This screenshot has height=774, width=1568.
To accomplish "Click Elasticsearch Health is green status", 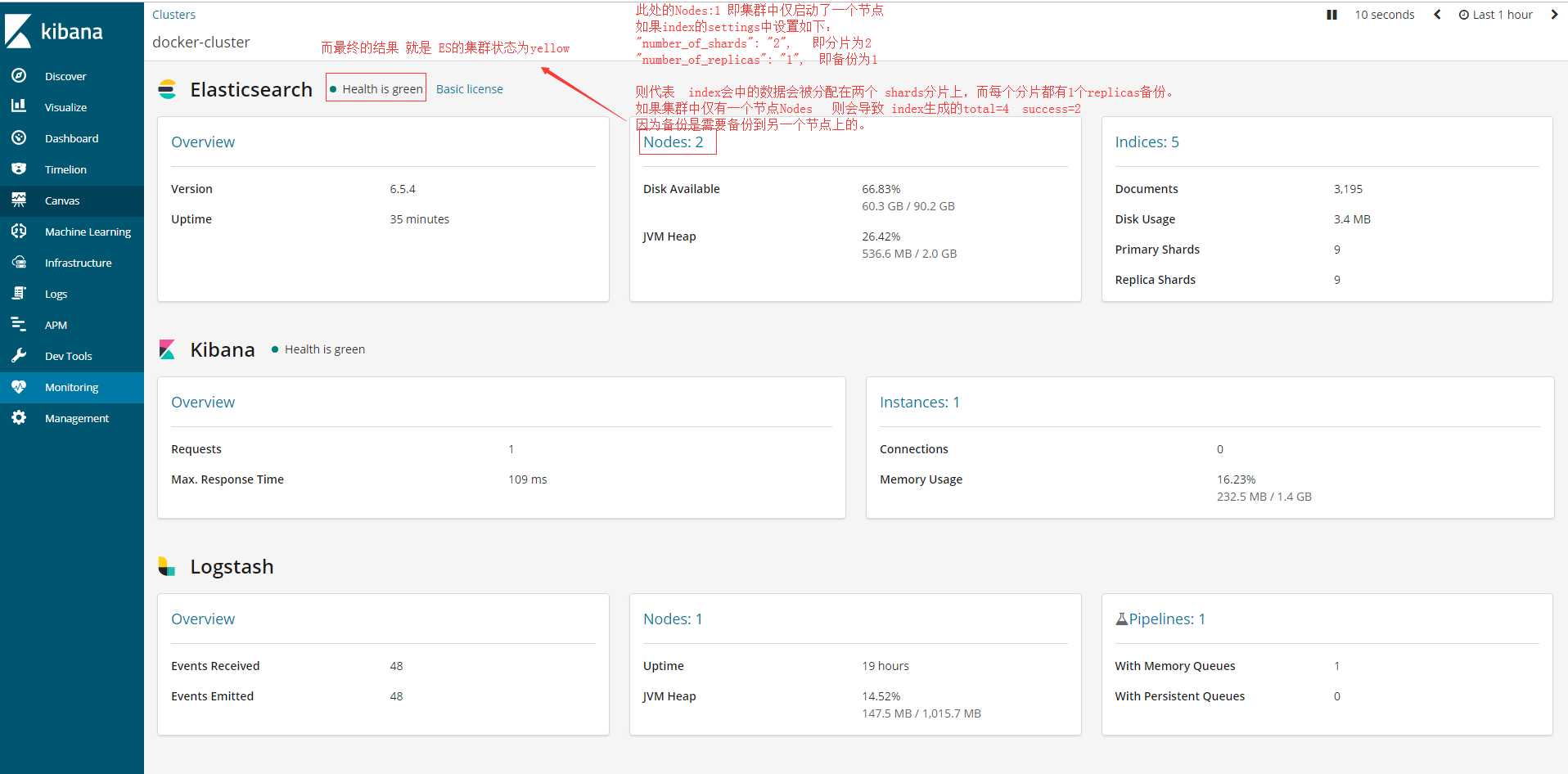I will [376, 89].
